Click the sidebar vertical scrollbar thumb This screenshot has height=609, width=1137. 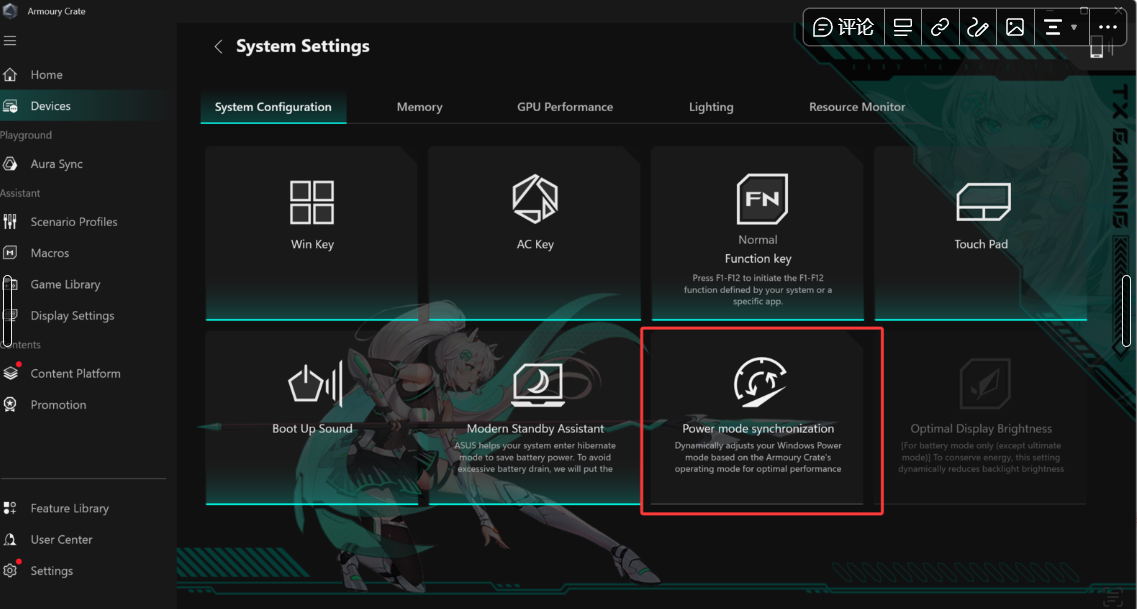[x=7, y=310]
